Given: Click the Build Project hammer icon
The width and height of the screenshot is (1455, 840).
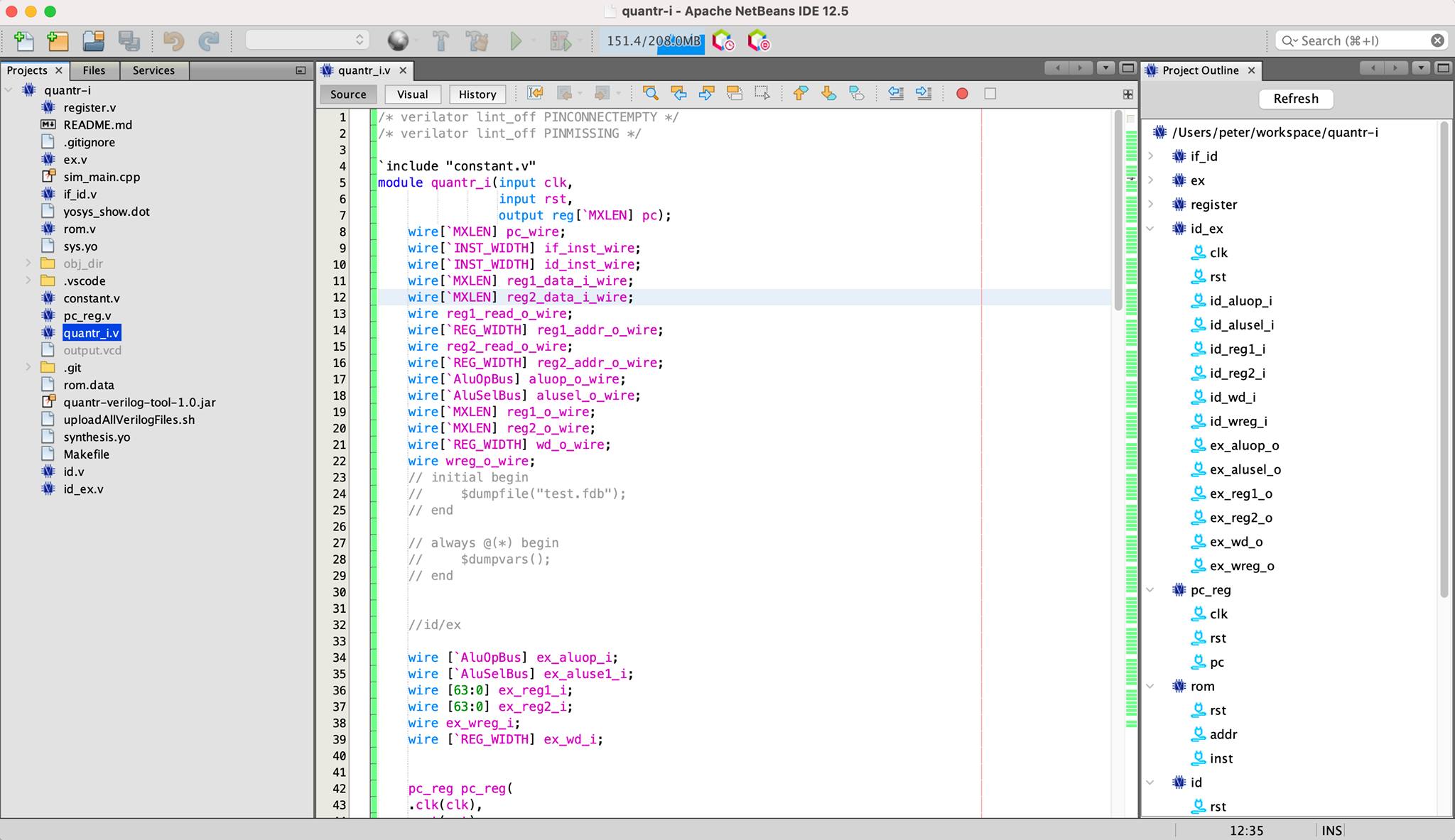Looking at the screenshot, I should (440, 40).
